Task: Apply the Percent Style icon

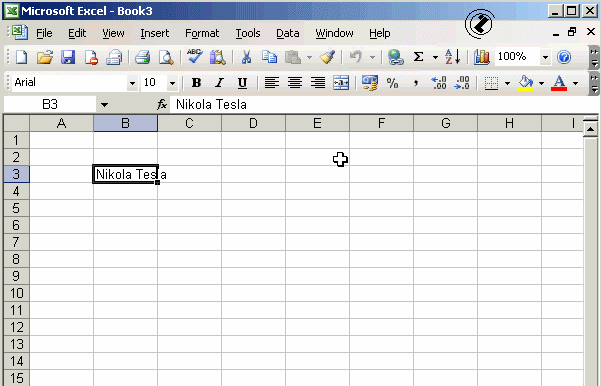Action: (x=392, y=83)
